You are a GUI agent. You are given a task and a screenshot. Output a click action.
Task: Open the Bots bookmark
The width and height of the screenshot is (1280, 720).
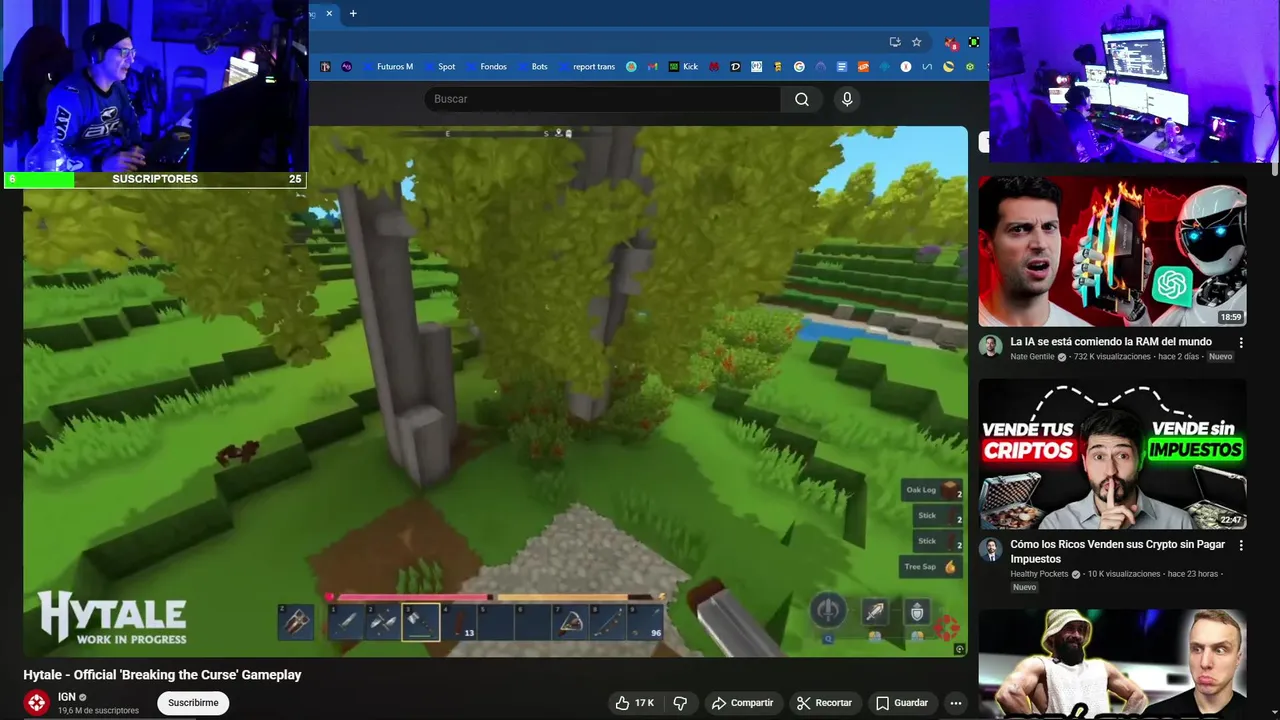[x=533, y=67]
